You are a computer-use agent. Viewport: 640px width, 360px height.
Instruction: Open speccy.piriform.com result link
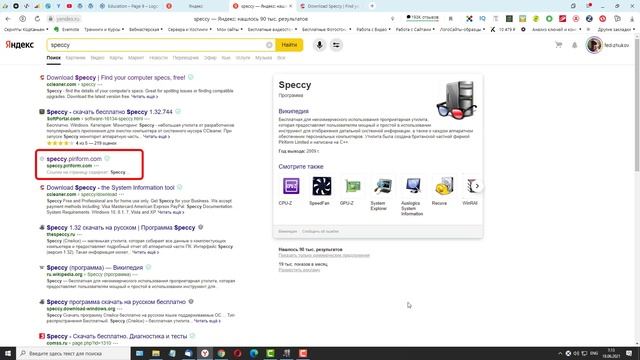click(x=74, y=159)
